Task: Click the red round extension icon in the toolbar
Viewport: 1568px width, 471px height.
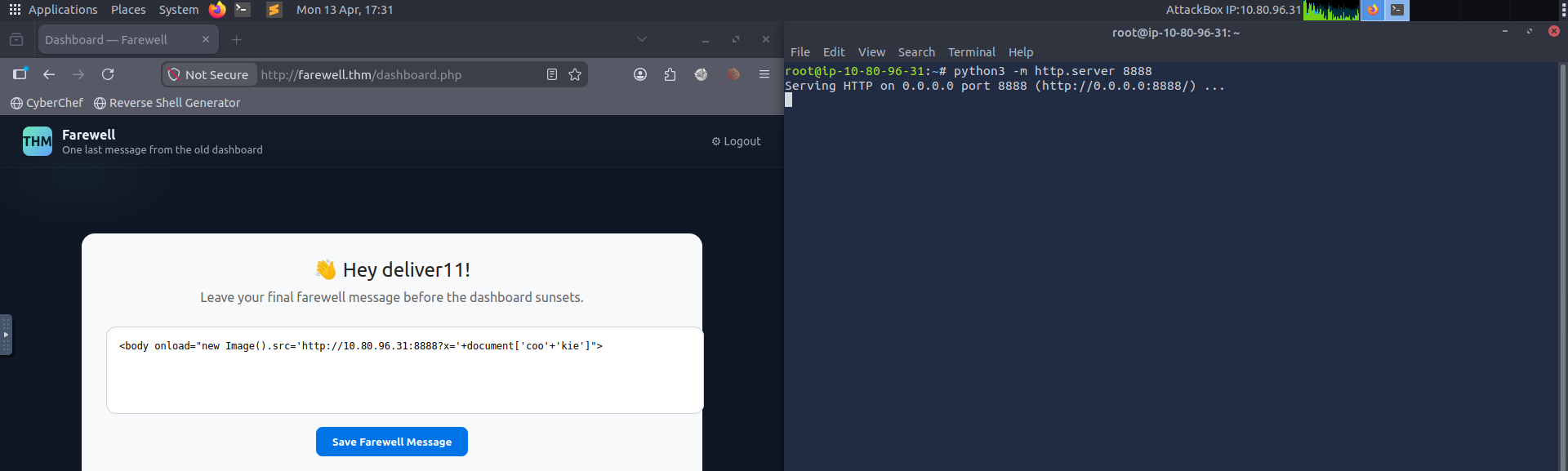Action: pyautogui.click(x=733, y=74)
